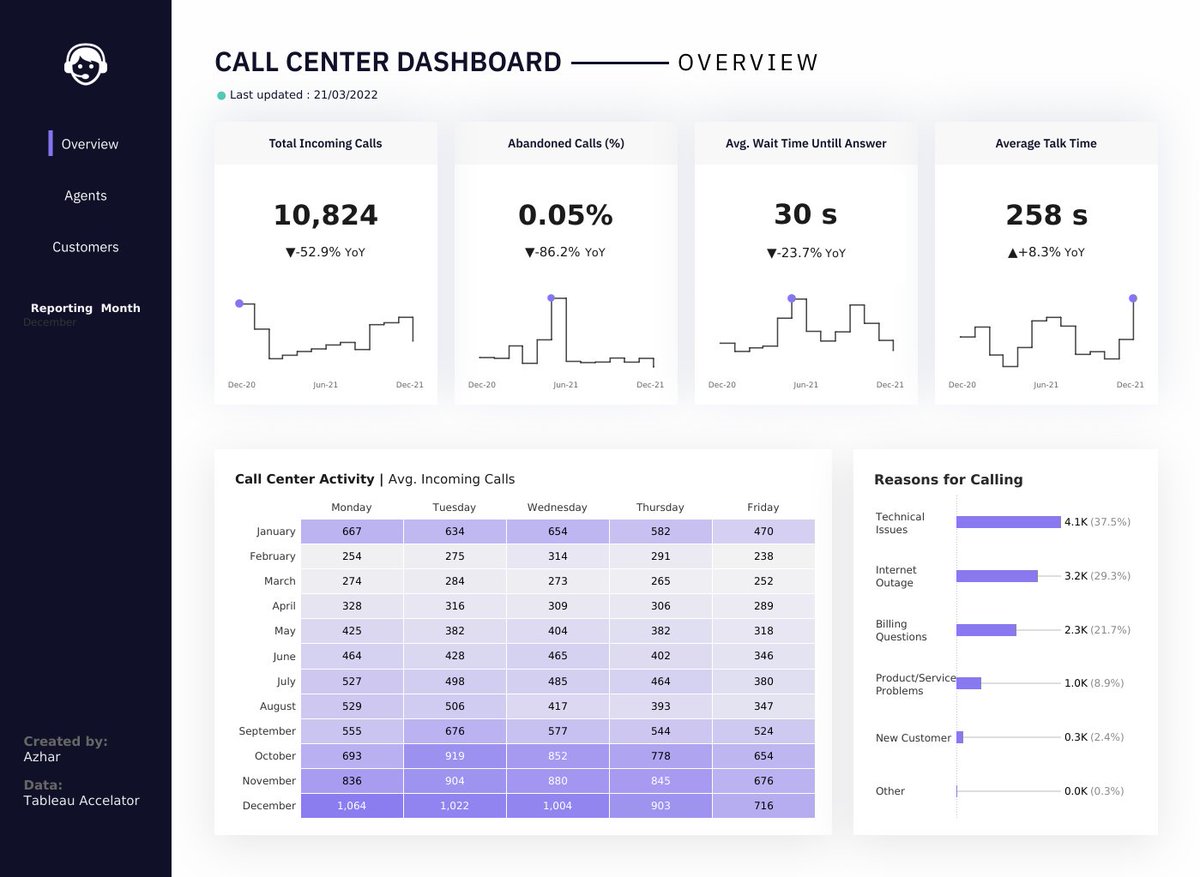Click the September Tuesday cell 676
Screen dimensions: 1200x877
[x=455, y=731]
